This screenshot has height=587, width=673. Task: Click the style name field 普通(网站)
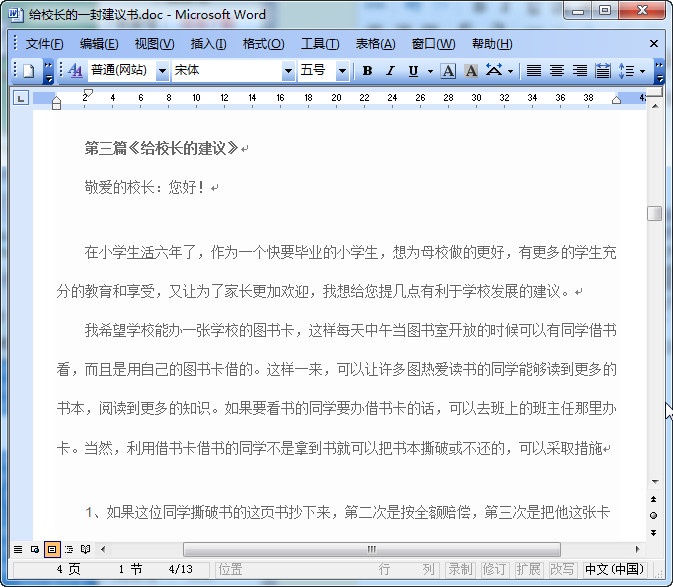pyautogui.click(x=122, y=70)
